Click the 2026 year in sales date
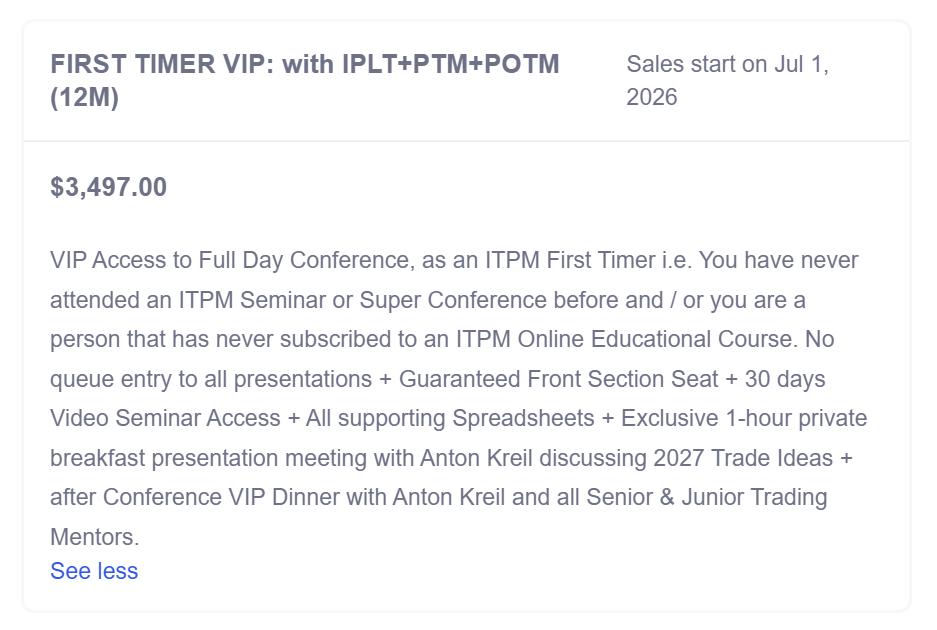Screen dimensions: 937x630 [651, 97]
